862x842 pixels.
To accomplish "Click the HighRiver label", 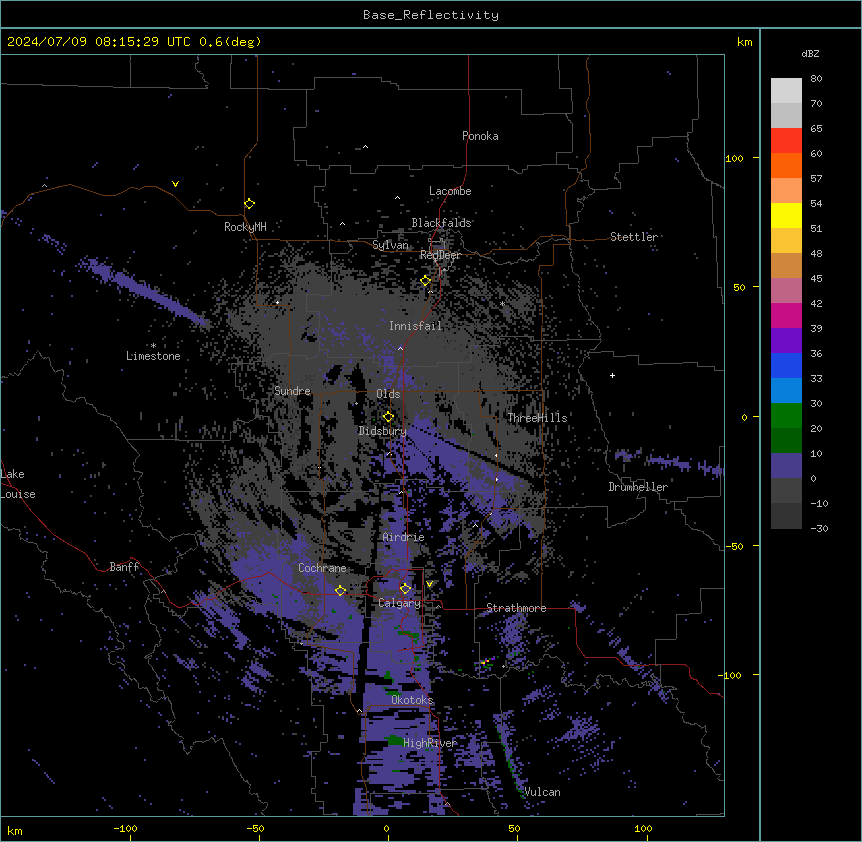I will [x=430, y=743].
